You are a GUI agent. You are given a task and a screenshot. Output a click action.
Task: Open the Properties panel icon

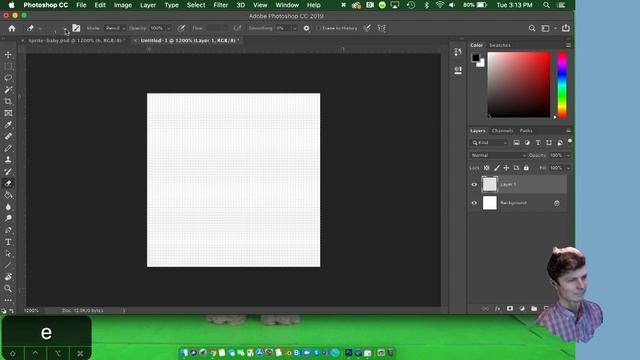[x=458, y=70]
